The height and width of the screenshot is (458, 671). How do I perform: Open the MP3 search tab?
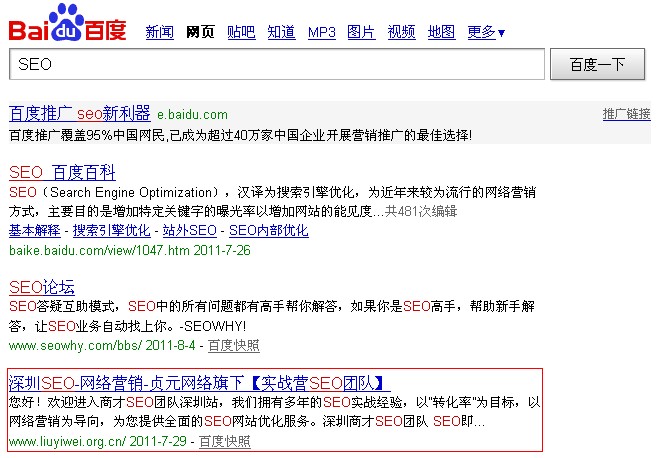(322, 33)
